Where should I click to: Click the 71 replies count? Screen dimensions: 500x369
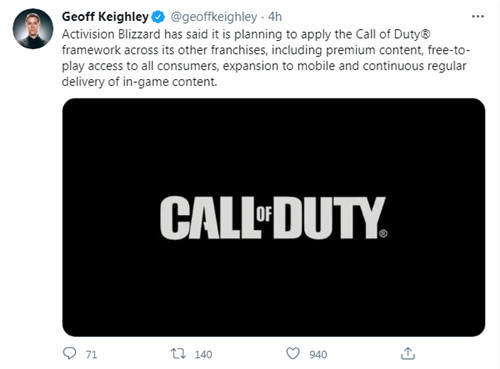(x=91, y=354)
